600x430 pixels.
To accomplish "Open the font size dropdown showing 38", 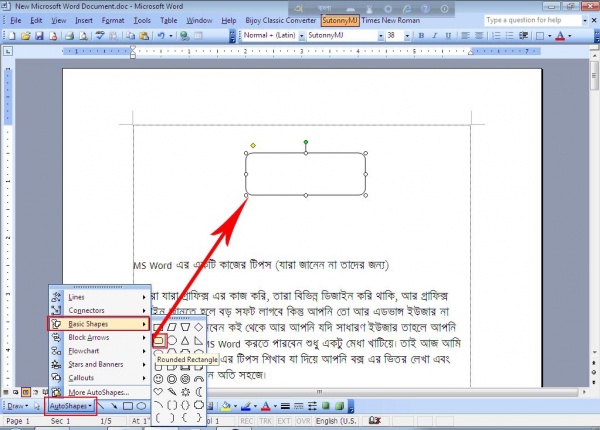I will (x=407, y=36).
